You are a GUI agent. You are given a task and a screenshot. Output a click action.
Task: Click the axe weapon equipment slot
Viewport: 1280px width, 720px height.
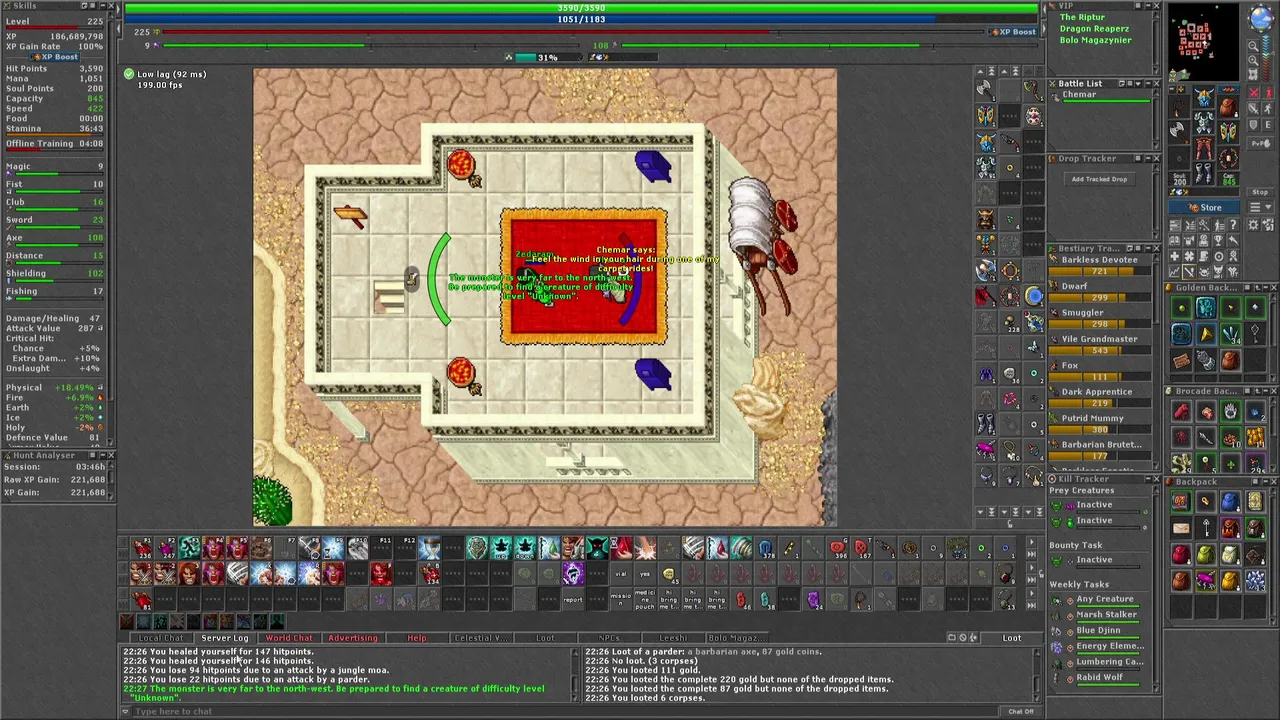pos(1179,132)
